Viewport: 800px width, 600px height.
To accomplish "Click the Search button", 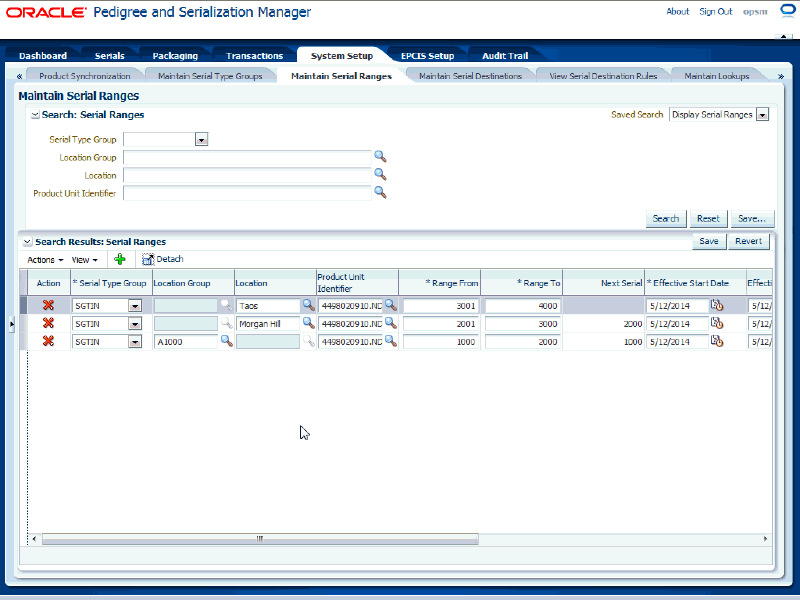I will coord(666,218).
